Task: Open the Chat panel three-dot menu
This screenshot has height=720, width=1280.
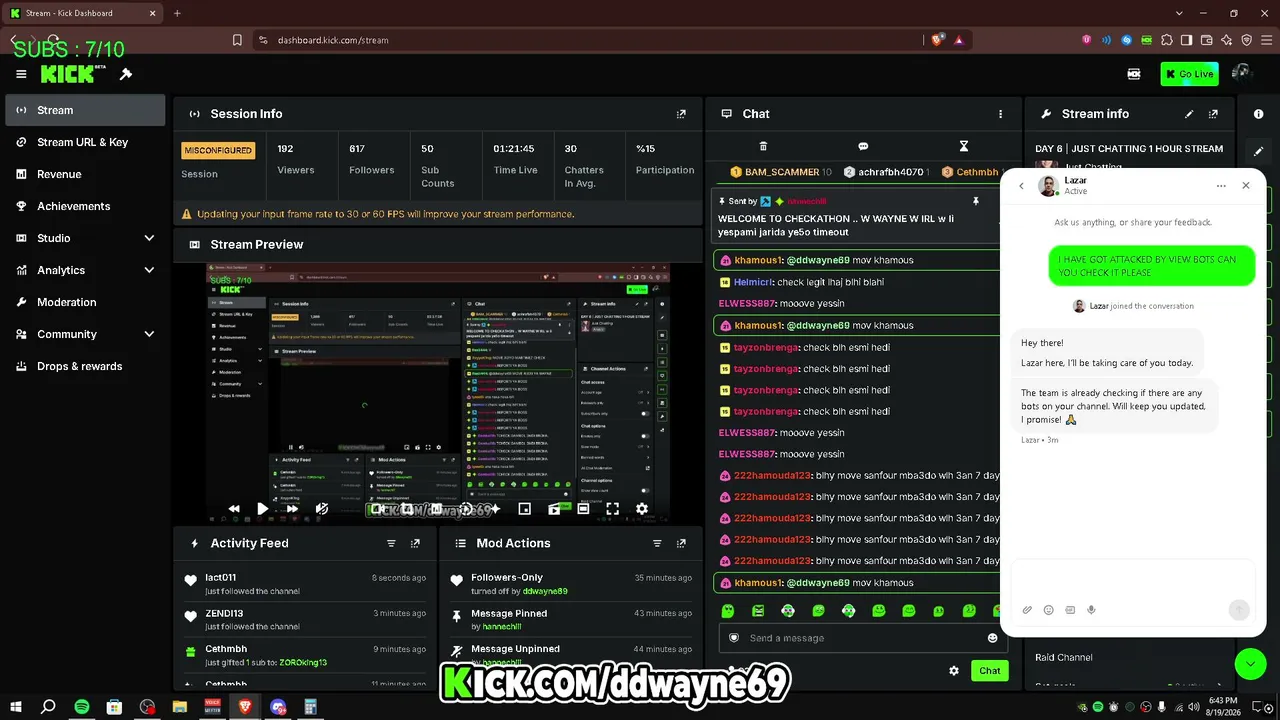Action: 1000,114
